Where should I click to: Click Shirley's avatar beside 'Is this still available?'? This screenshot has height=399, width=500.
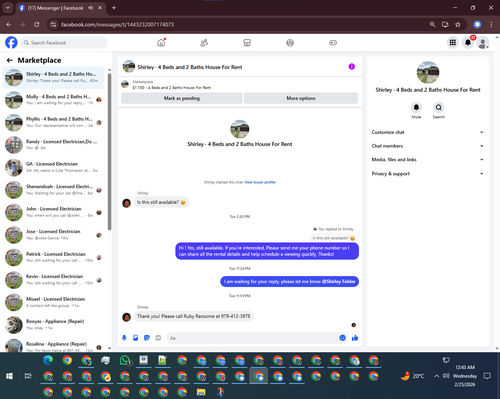click(x=126, y=203)
